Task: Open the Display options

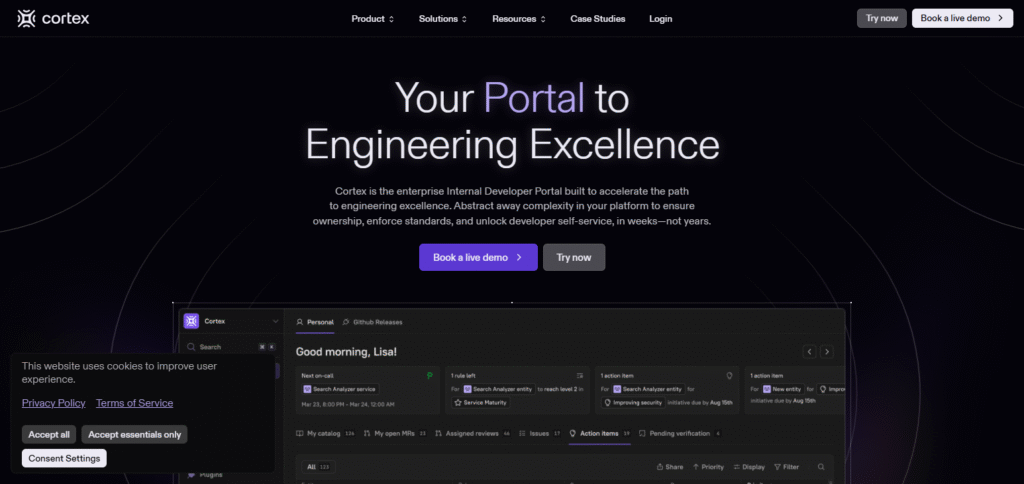Action: pyautogui.click(x=749, y=467)
